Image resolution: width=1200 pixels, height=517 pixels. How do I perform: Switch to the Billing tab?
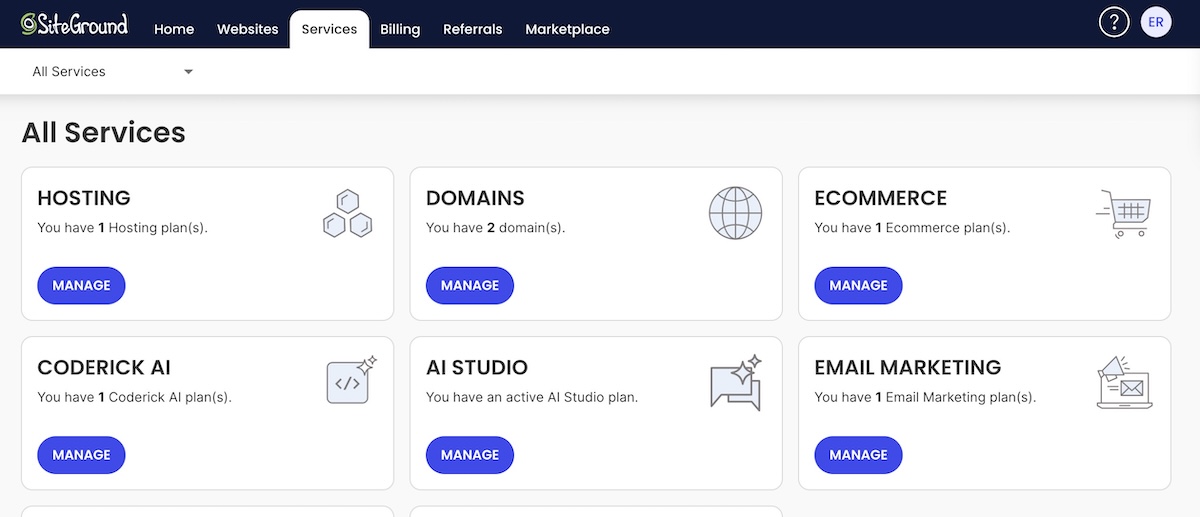tap(400, 29)
